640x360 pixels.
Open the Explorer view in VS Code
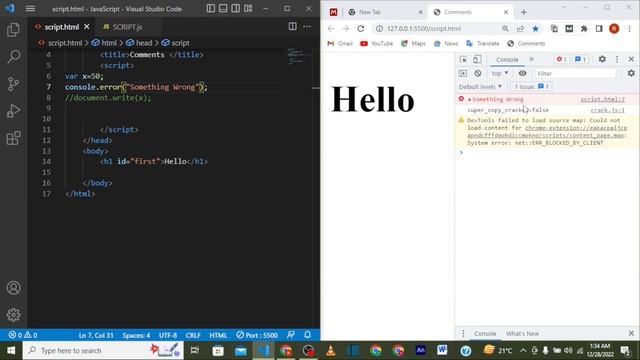coord(13,30)
